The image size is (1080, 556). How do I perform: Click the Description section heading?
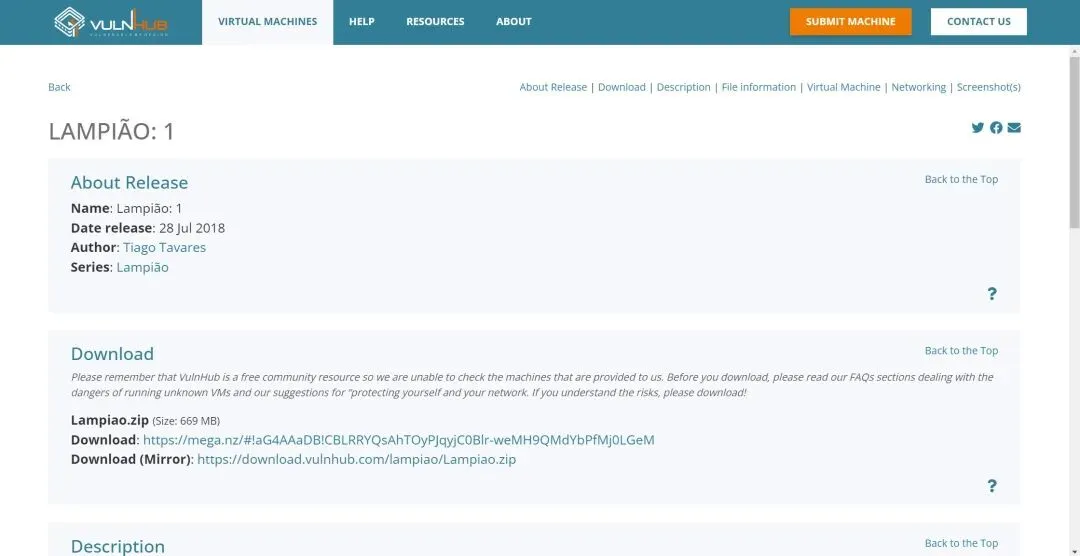[x=118, y=546]
